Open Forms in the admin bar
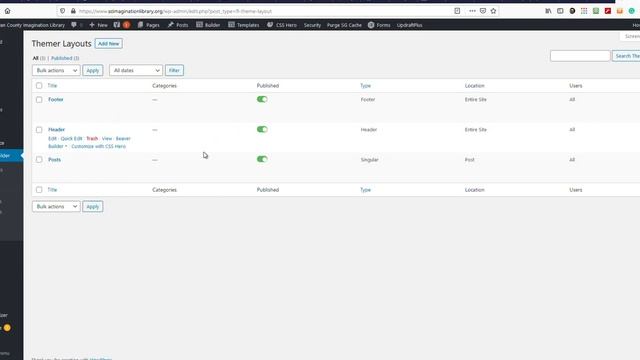The width and height of the screenshot is (640, 360). (379, 25)
